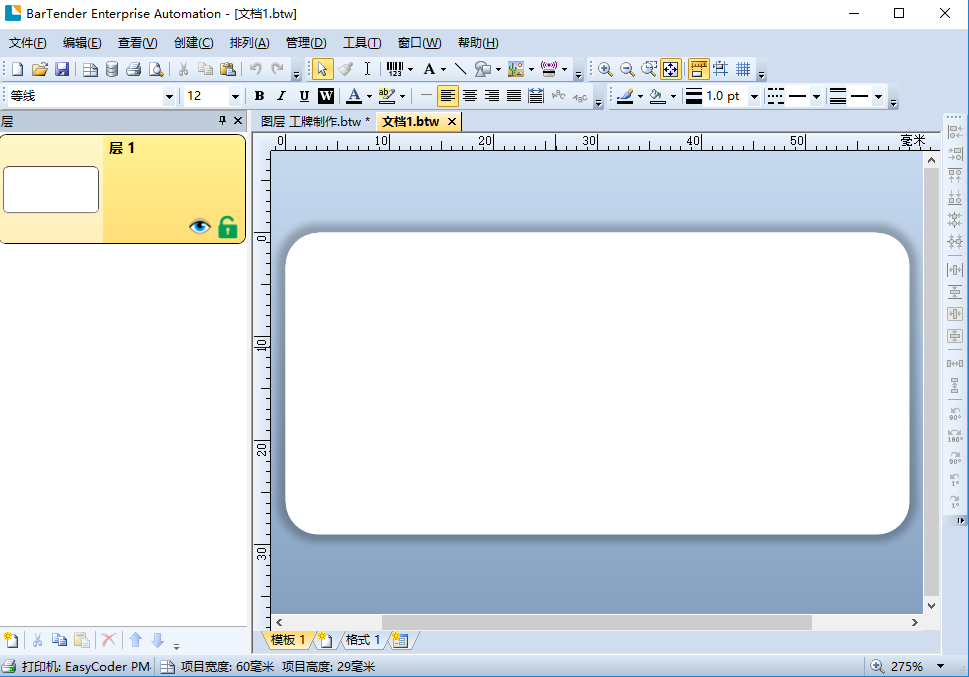Click the Save document icon
The height and width of the screenshot is (677, 969).
pos(62,69)
